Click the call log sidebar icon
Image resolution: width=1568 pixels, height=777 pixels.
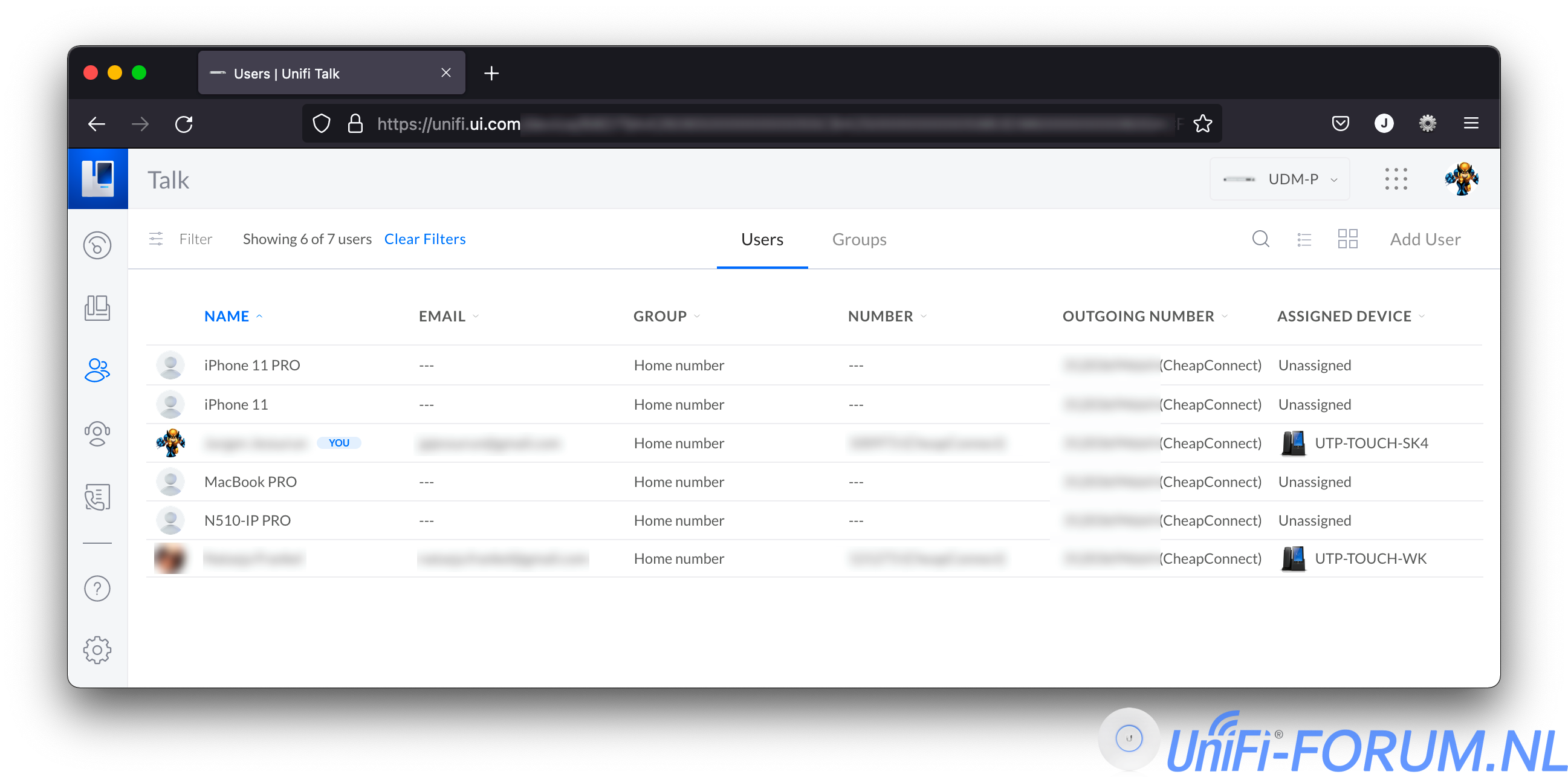click(97, 497)
